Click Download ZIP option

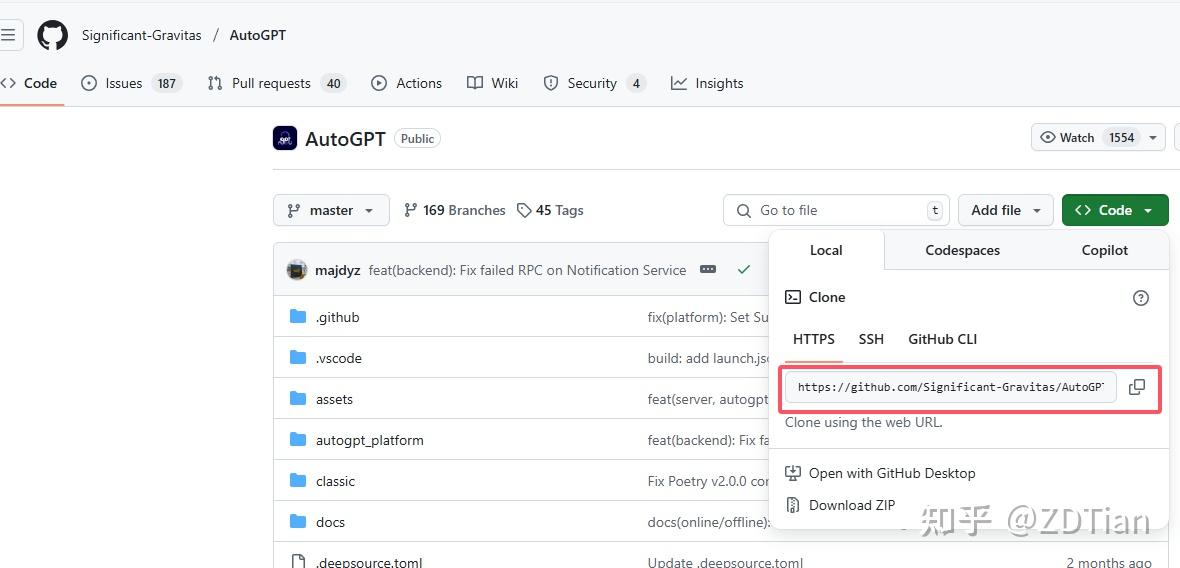pos(851,505)
